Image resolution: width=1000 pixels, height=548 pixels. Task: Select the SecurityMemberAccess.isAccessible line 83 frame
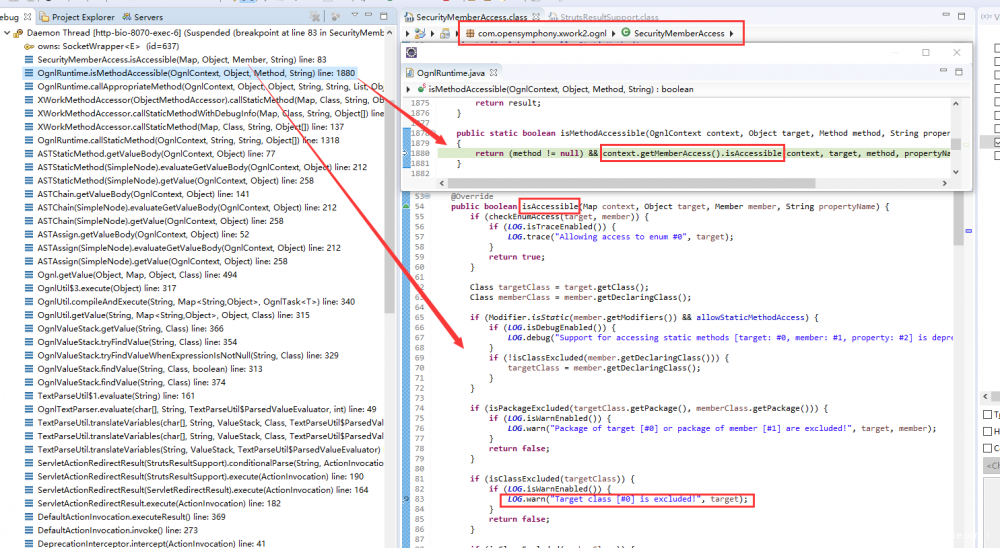182,59
